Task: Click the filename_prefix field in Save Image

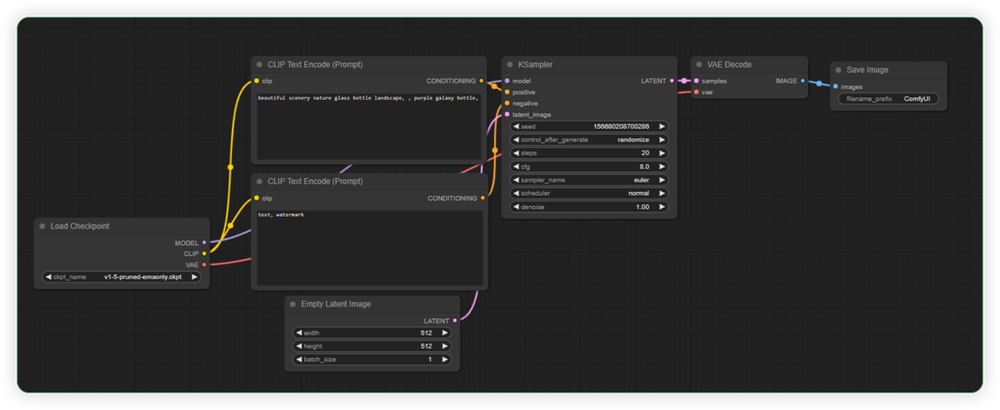Action: click(890, 99)
